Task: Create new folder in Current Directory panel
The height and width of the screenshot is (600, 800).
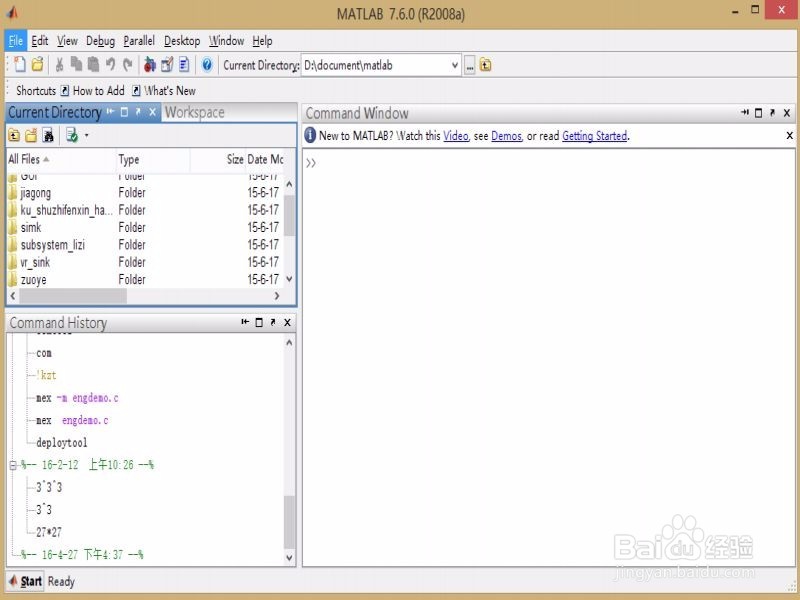Action: [31, 136]
